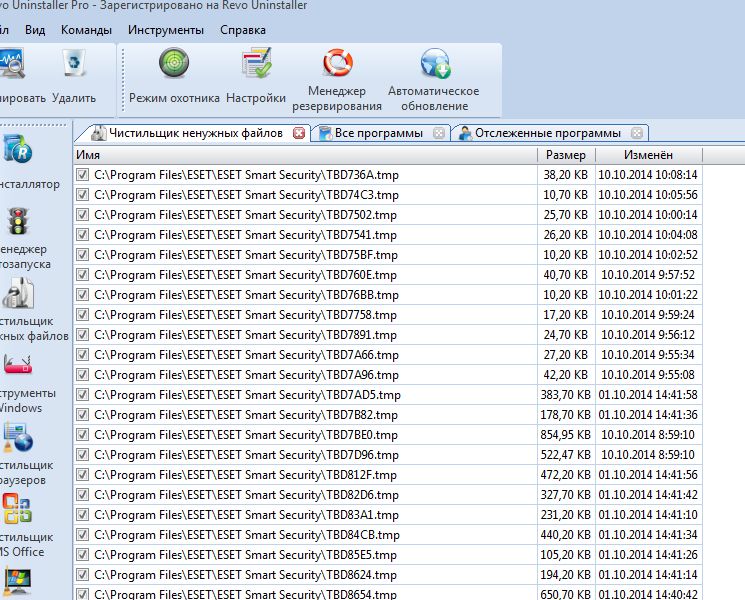Open Windows cleaner monitor icon in sidebar
This screenshot has height=600, width=745.
(x=17, y=582)
